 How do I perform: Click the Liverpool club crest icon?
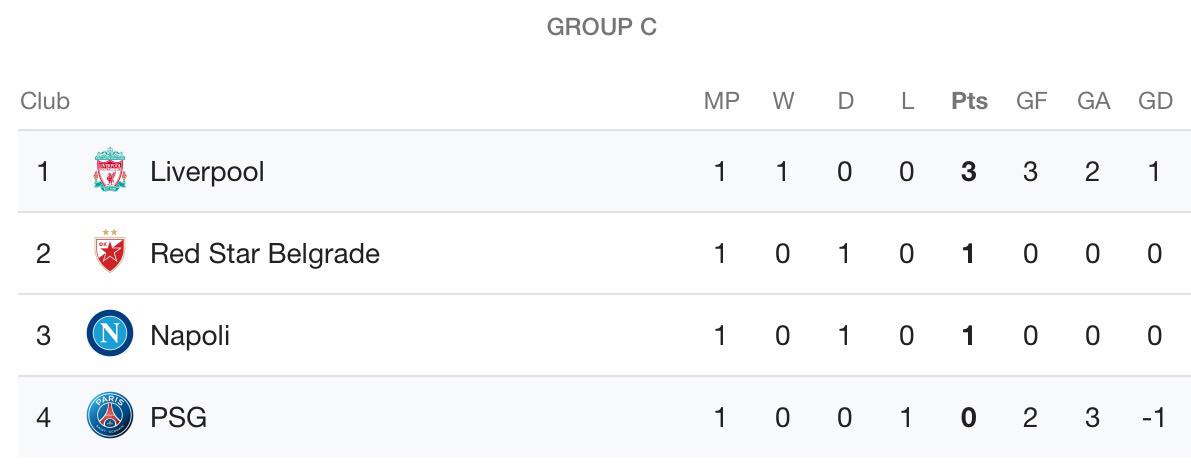click(x=110, y=170)
